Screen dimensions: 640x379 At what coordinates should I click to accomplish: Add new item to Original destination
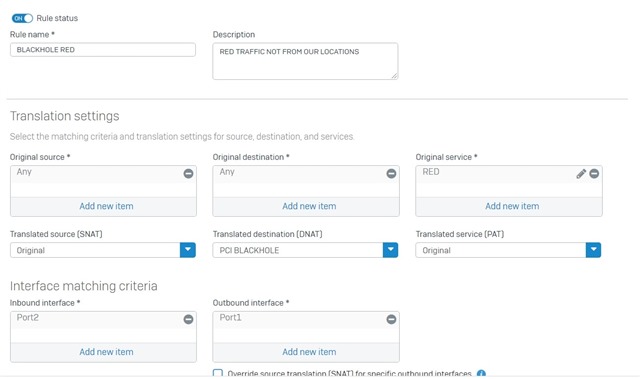tap(309, 206)
